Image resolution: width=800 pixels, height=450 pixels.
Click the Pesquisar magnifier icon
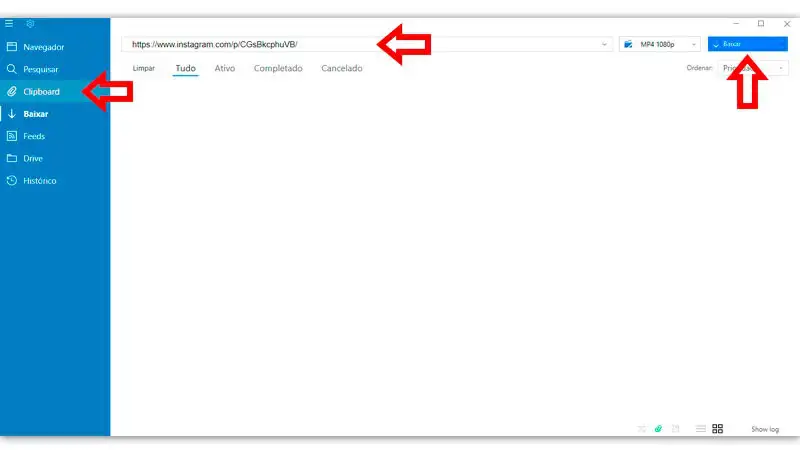(x=12, y=69)
